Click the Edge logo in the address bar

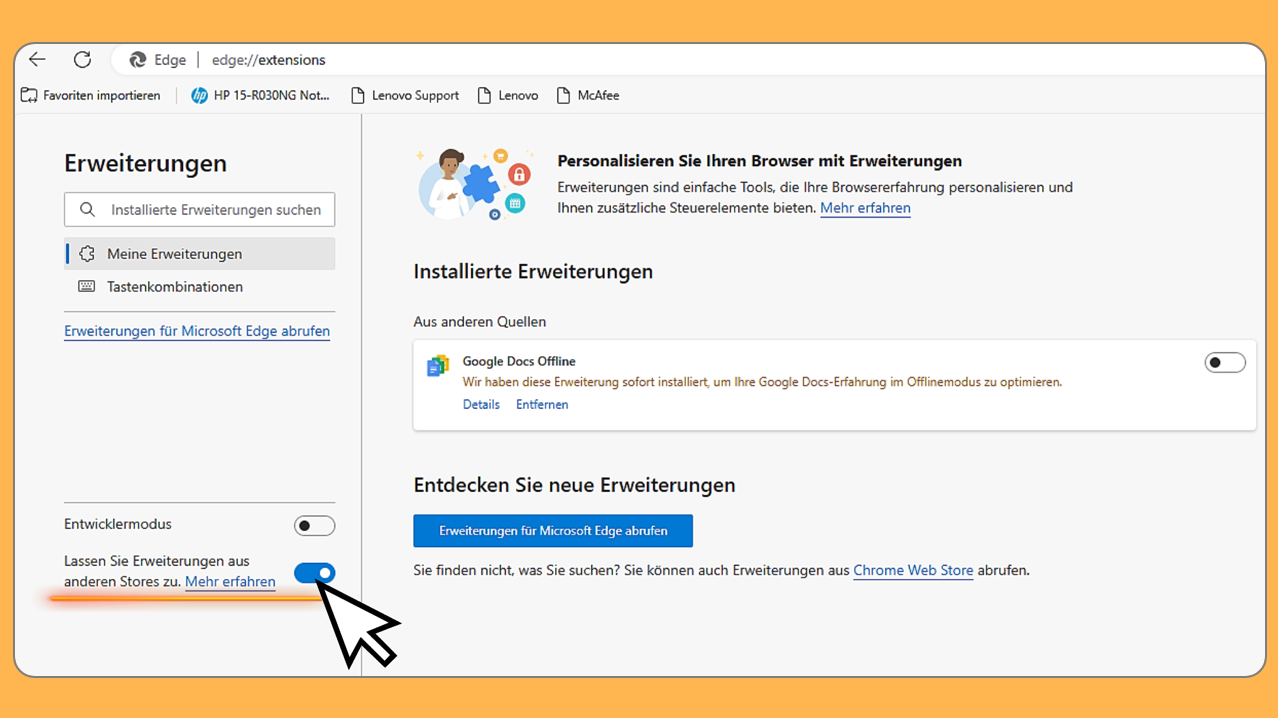point(138,60)
